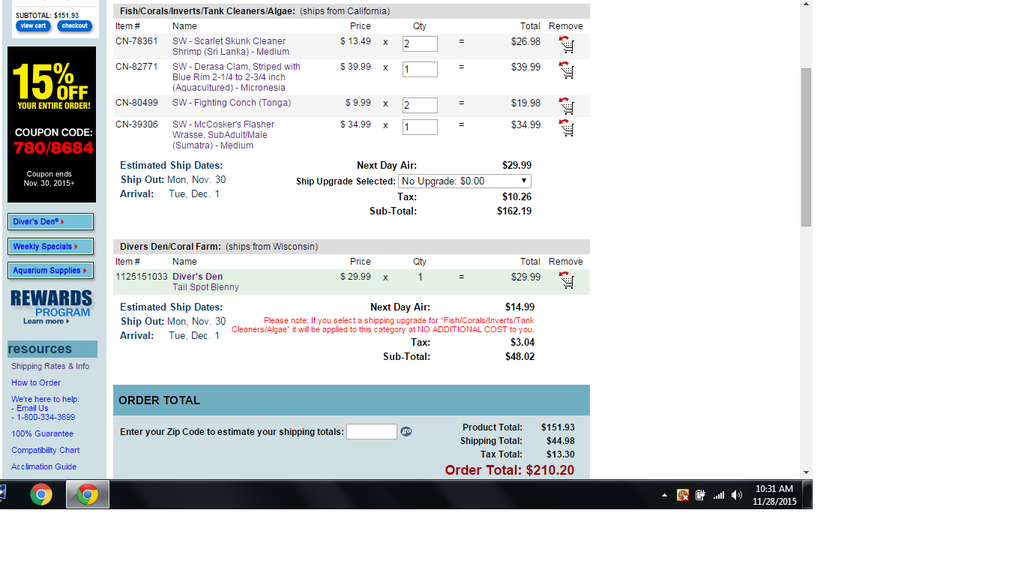Open the security alert tray icon
The height and width of the screenshot is (576, 1024).
point(682,496)
